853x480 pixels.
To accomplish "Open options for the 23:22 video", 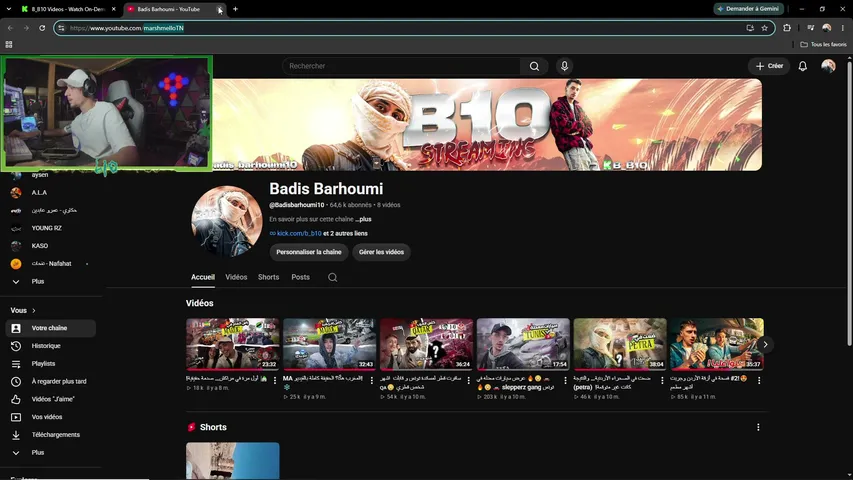I will [x=275, y=380].
